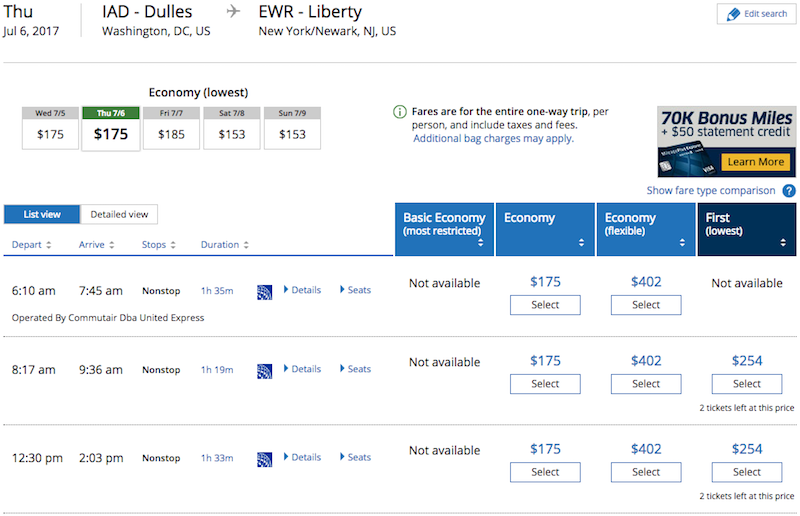Expand Details for the 12:30 pm flight
800x516 pixels.
pyautogui.click(x=302, y=457)
